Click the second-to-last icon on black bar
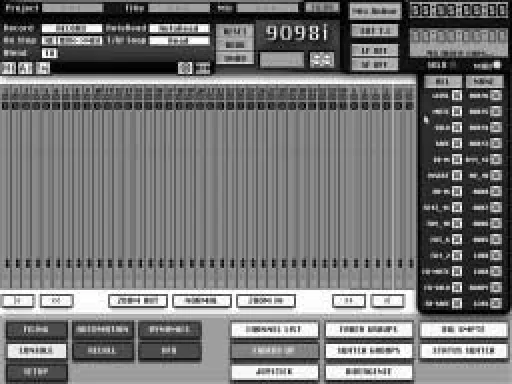The image size is (512, 384). point(185,68)
